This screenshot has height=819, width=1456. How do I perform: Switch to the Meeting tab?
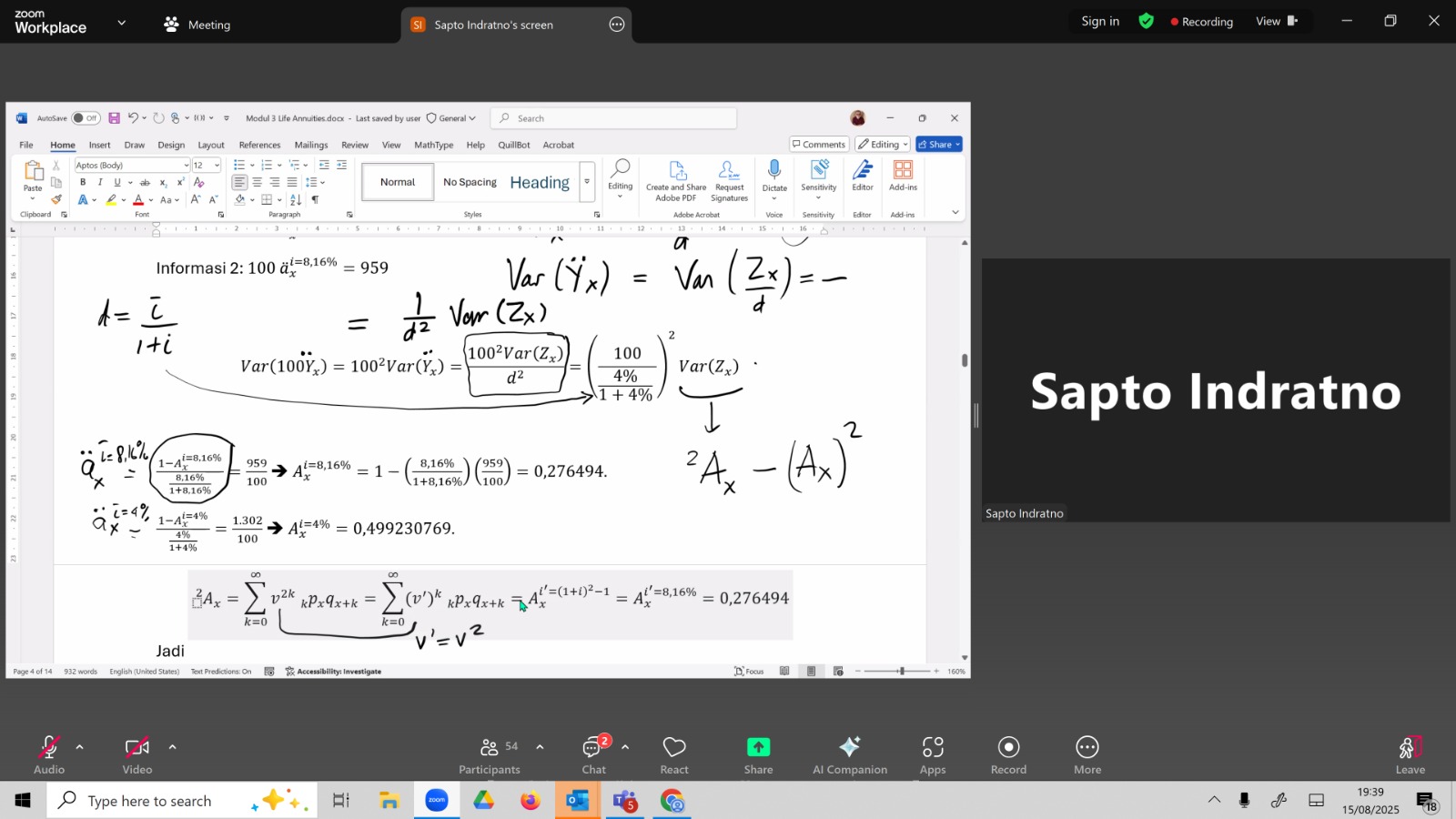(197, 25)
